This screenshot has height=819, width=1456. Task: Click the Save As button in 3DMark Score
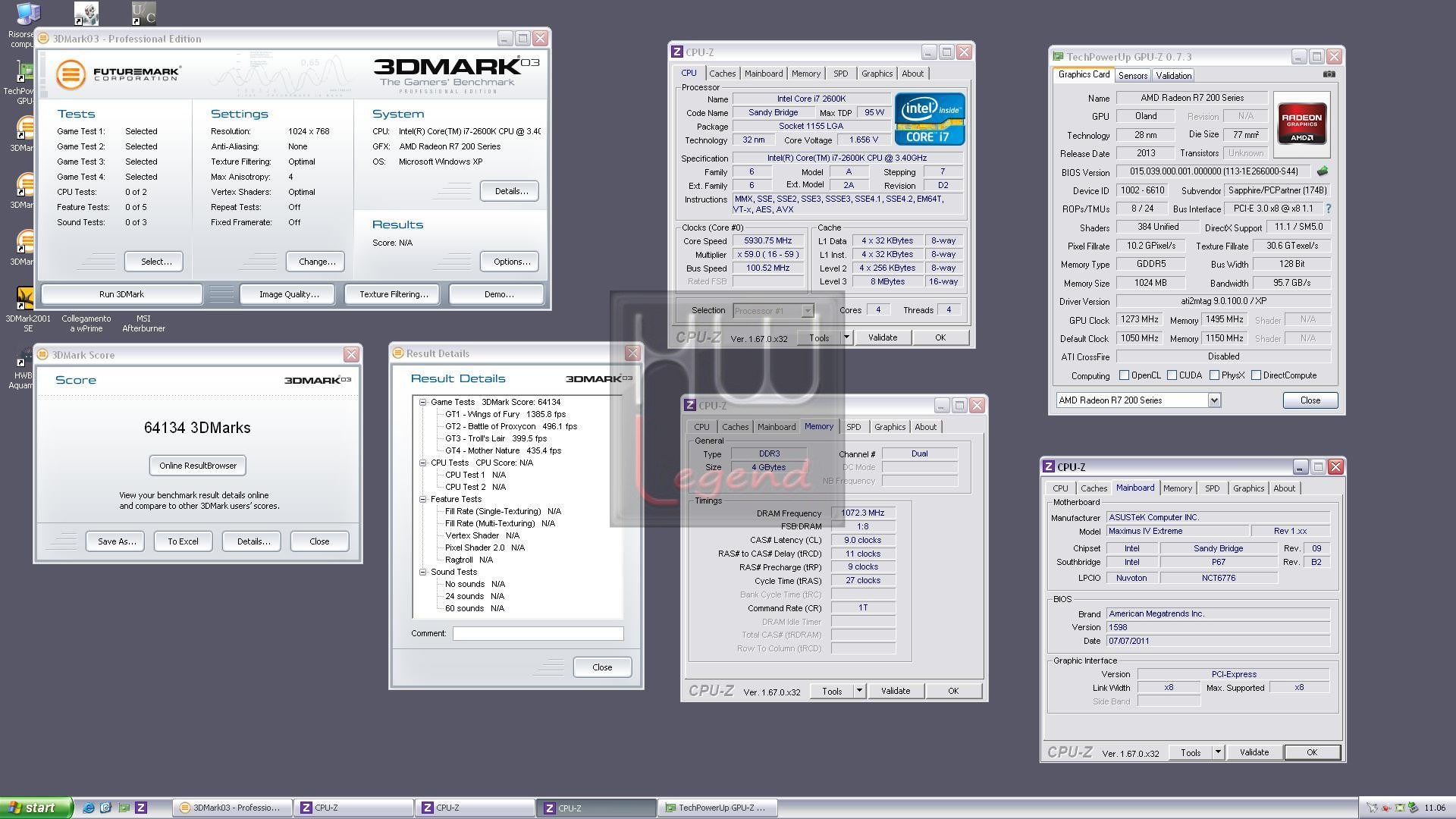(115, 541)
